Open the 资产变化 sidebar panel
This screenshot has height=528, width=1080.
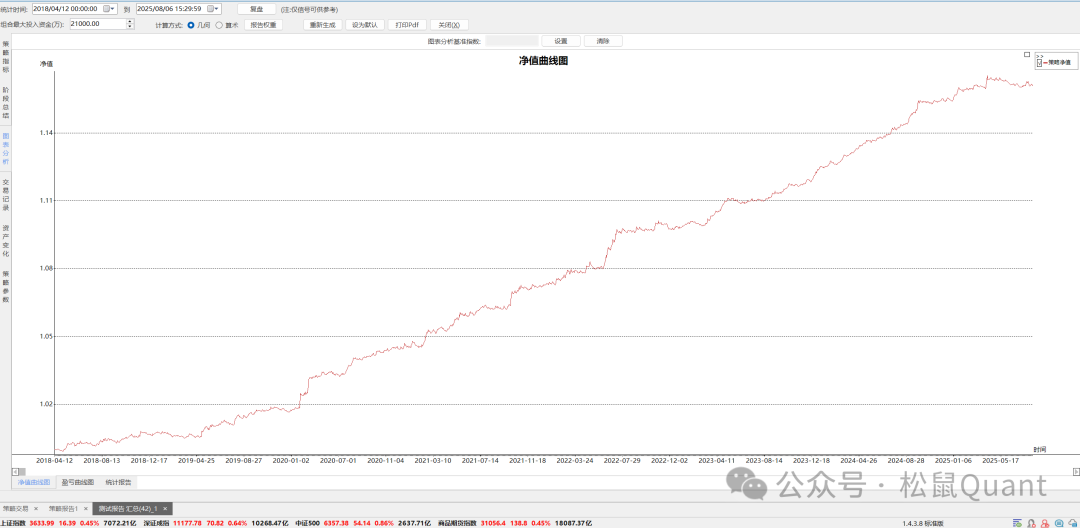coord(5,241)
